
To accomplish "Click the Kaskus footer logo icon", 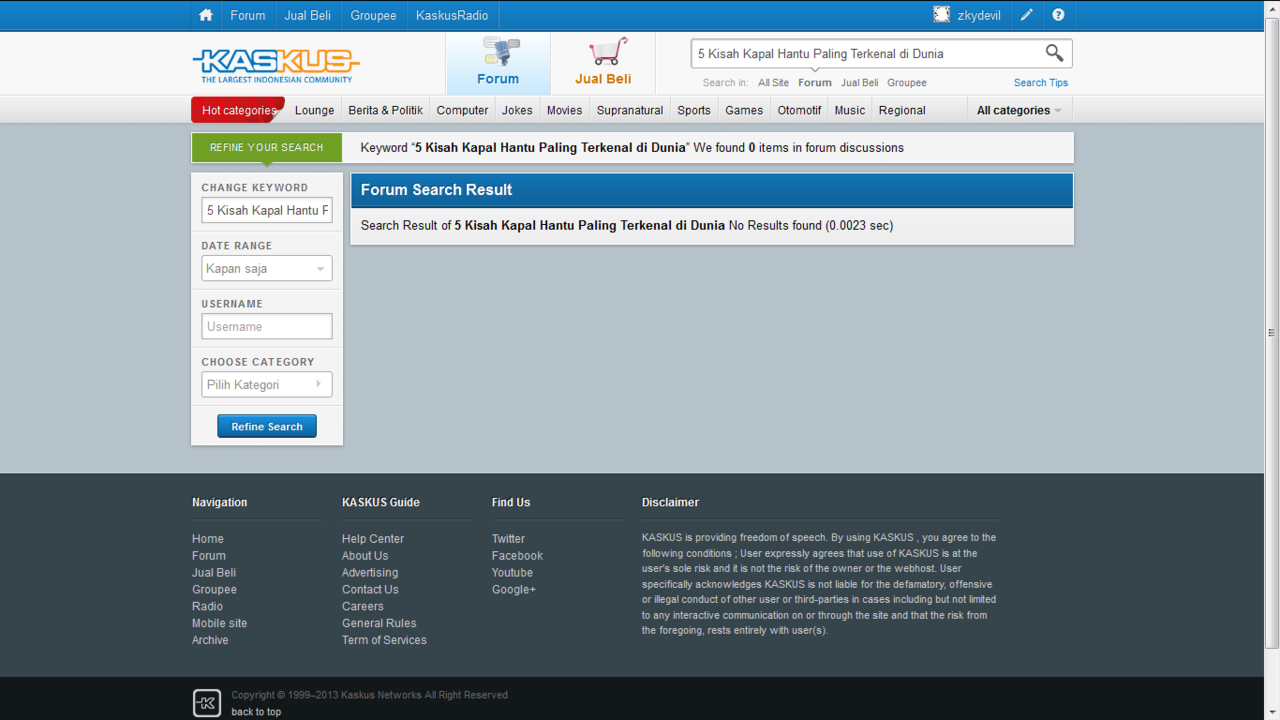I will click(206, 703).
